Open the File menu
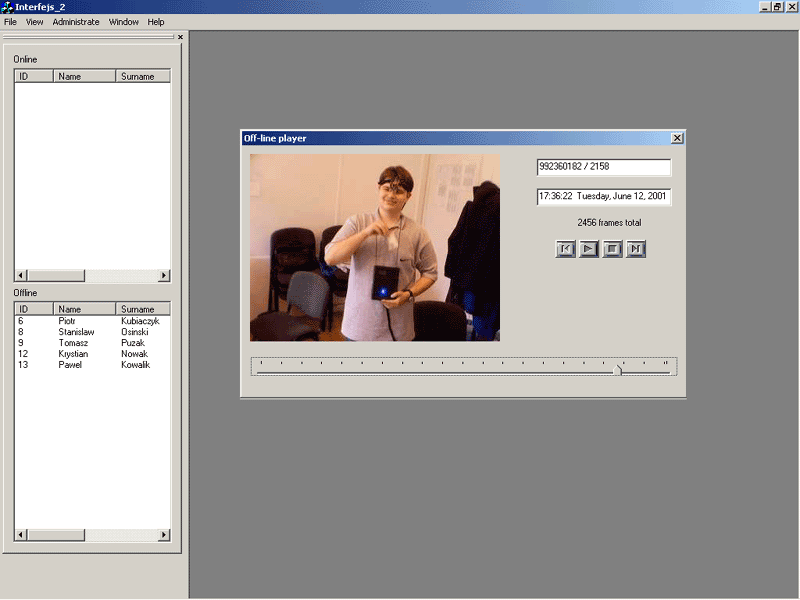Image resolution: width=800 pixels, height=600 pixels. click(x=10, y=22)
